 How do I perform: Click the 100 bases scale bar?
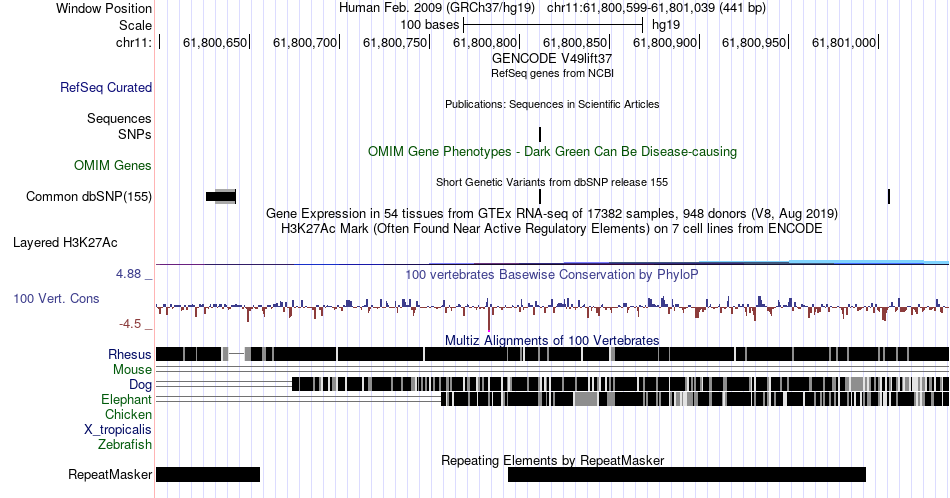click(x=553, y=25)
